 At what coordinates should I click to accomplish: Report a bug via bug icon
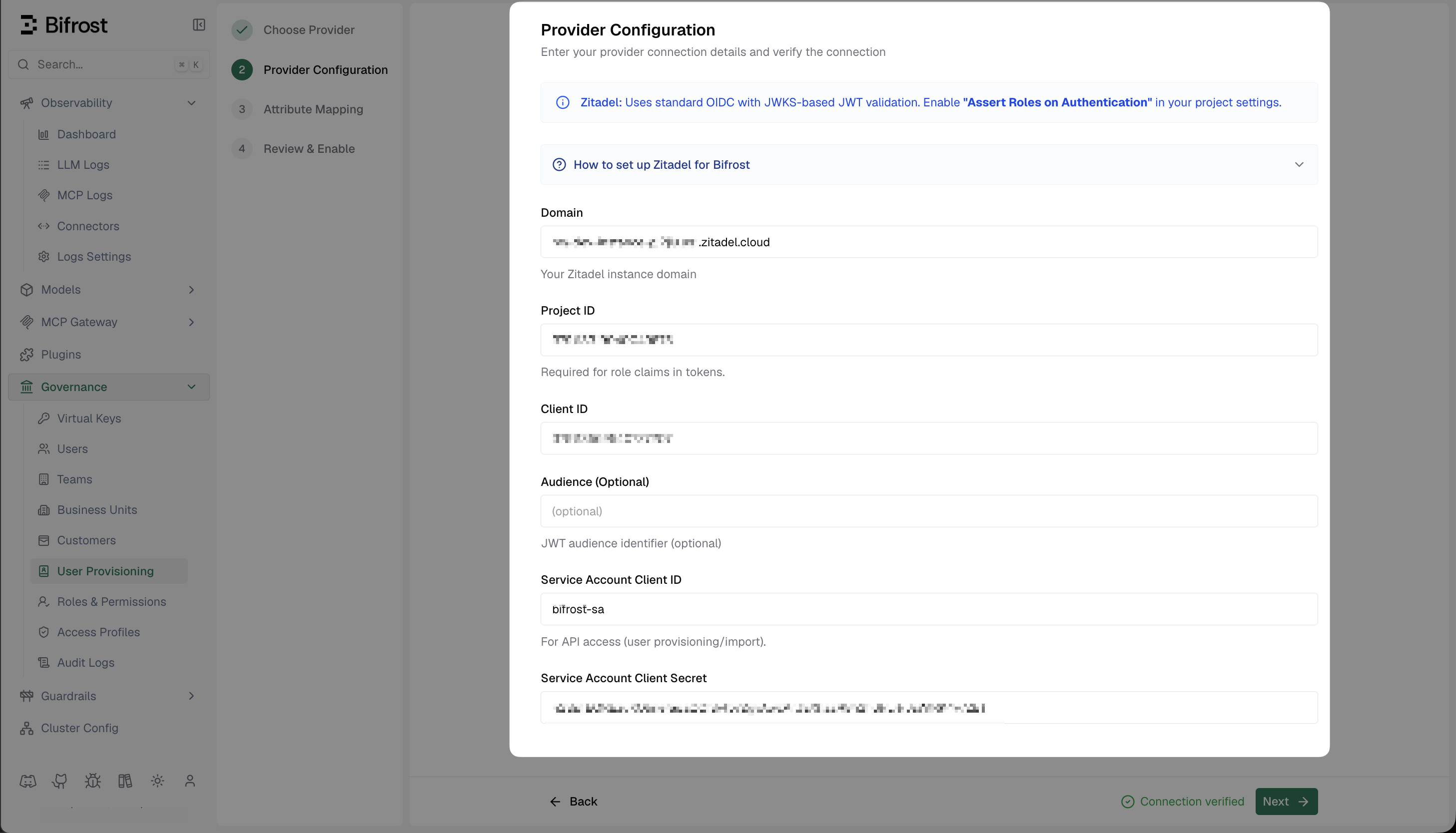pyautogui.click(x=93, y=781)
